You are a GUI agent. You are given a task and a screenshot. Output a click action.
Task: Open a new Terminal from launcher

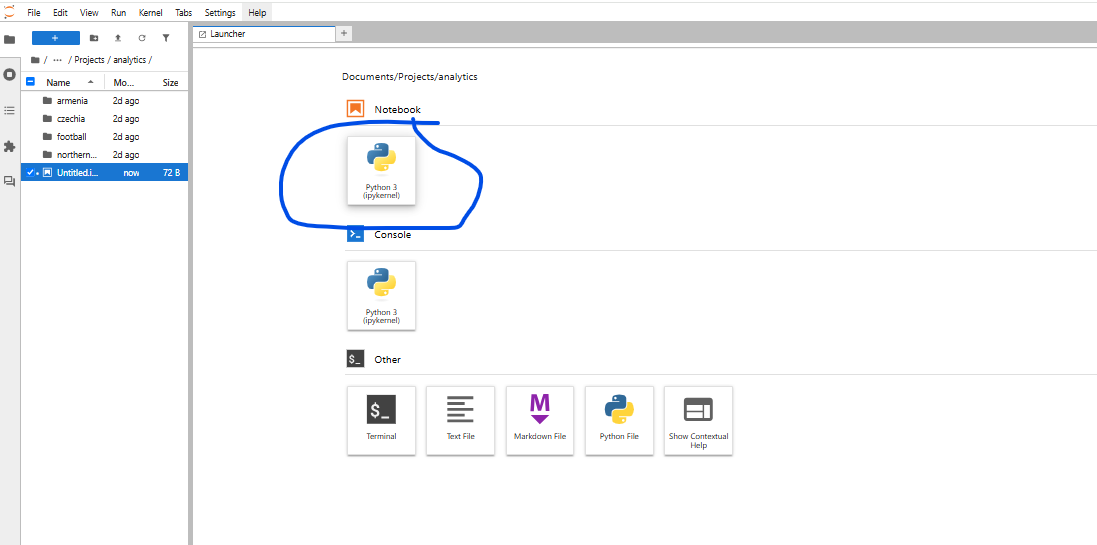tap(381, 420)
